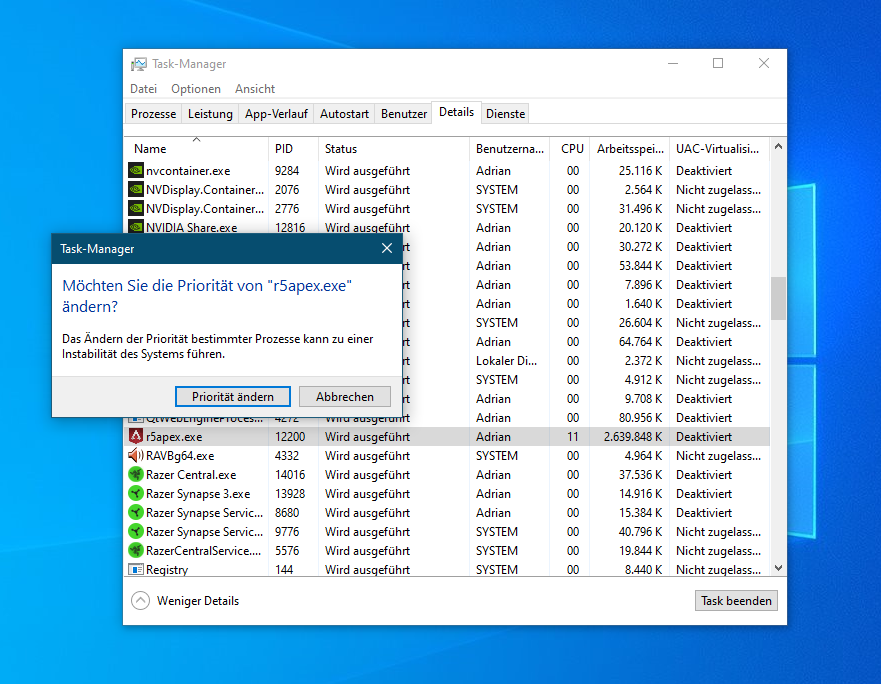Click the Task-Manager title bar icon
881x684 pixels.
[x=139, y=64]
